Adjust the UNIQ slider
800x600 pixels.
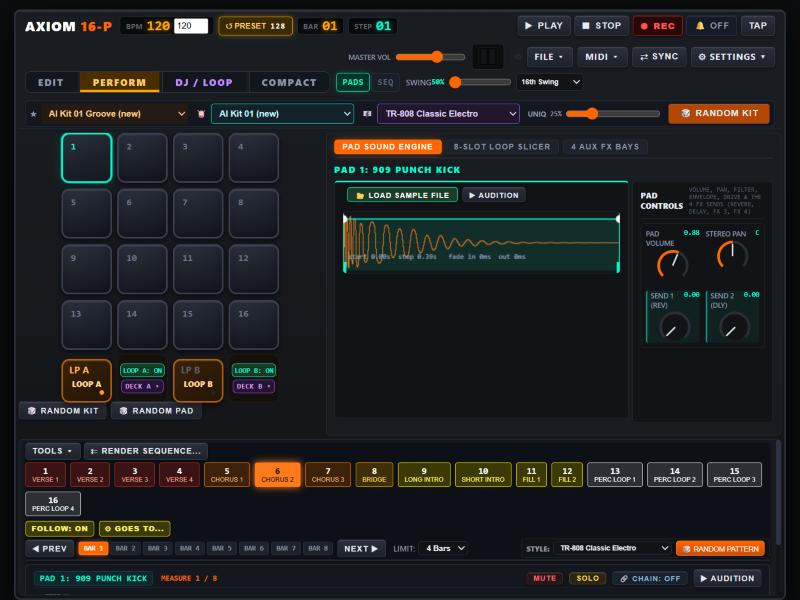[613, 114]
